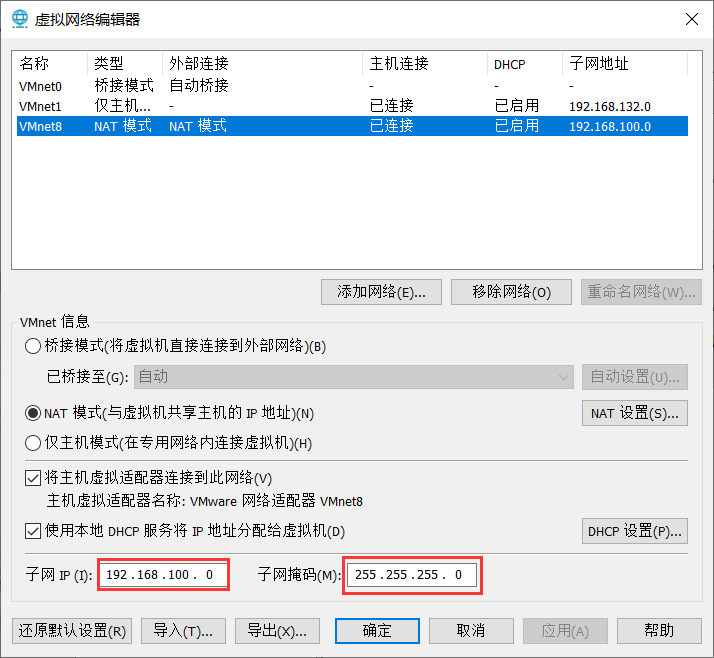Toggle 使用本地 DHCP 服务 checkbox

33,531
